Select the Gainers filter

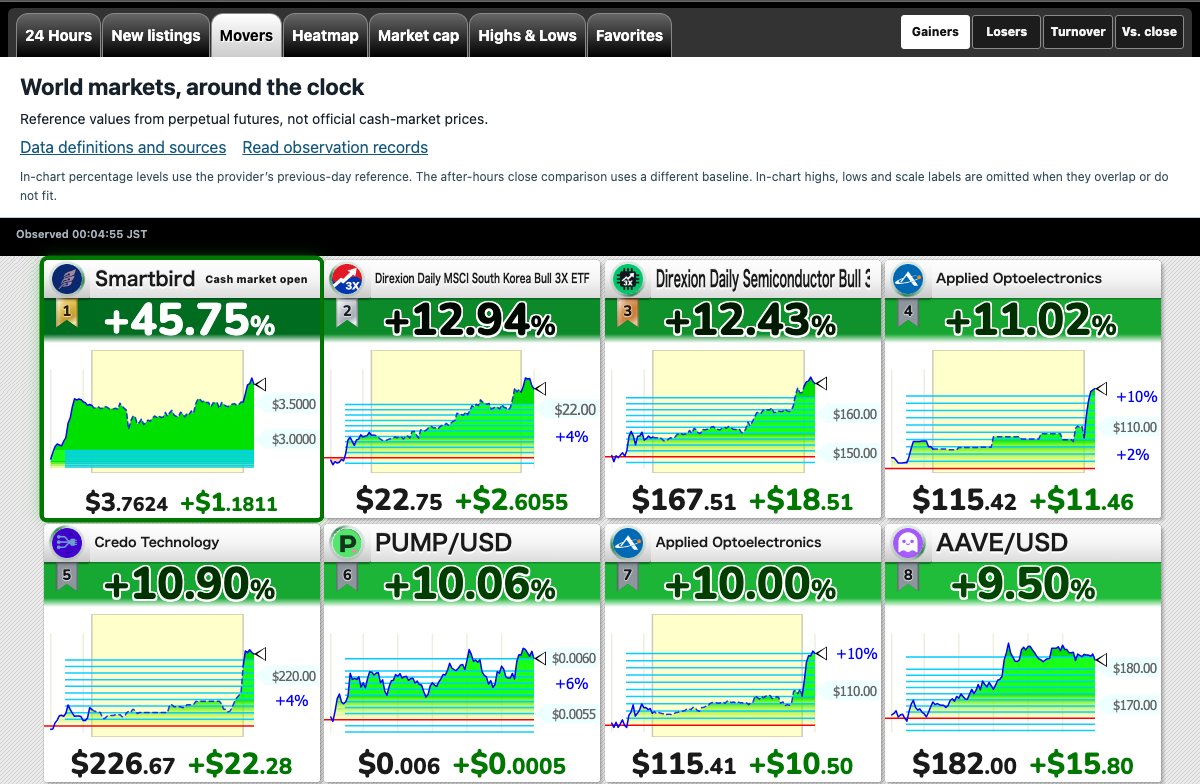tap(935, 32)
